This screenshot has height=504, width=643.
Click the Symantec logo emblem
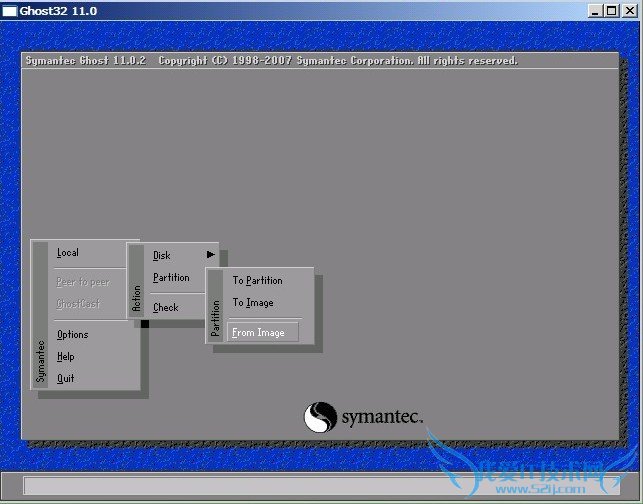coord(320,417)
